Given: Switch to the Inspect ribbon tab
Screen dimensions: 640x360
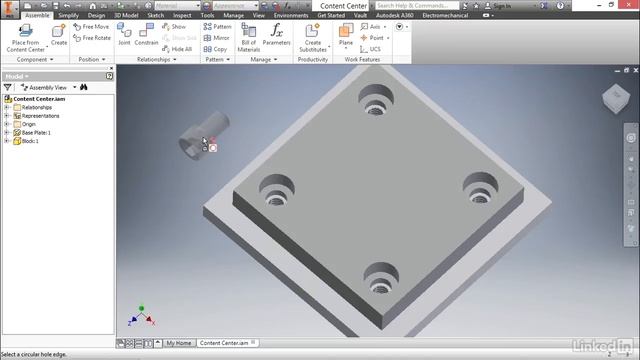Looking at the screenshot, I should 182,16.
